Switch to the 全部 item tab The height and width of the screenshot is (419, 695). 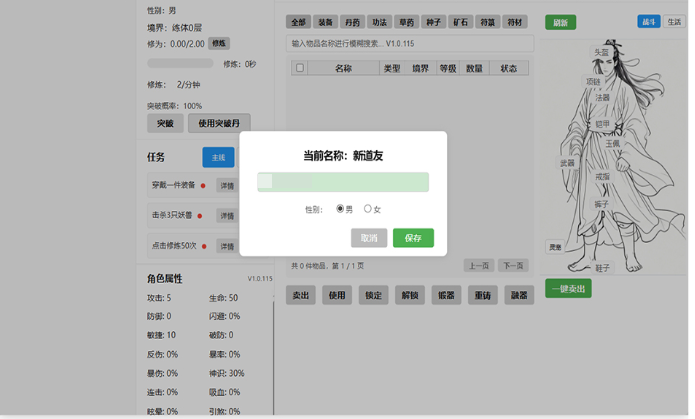click(x=298, y=22)
